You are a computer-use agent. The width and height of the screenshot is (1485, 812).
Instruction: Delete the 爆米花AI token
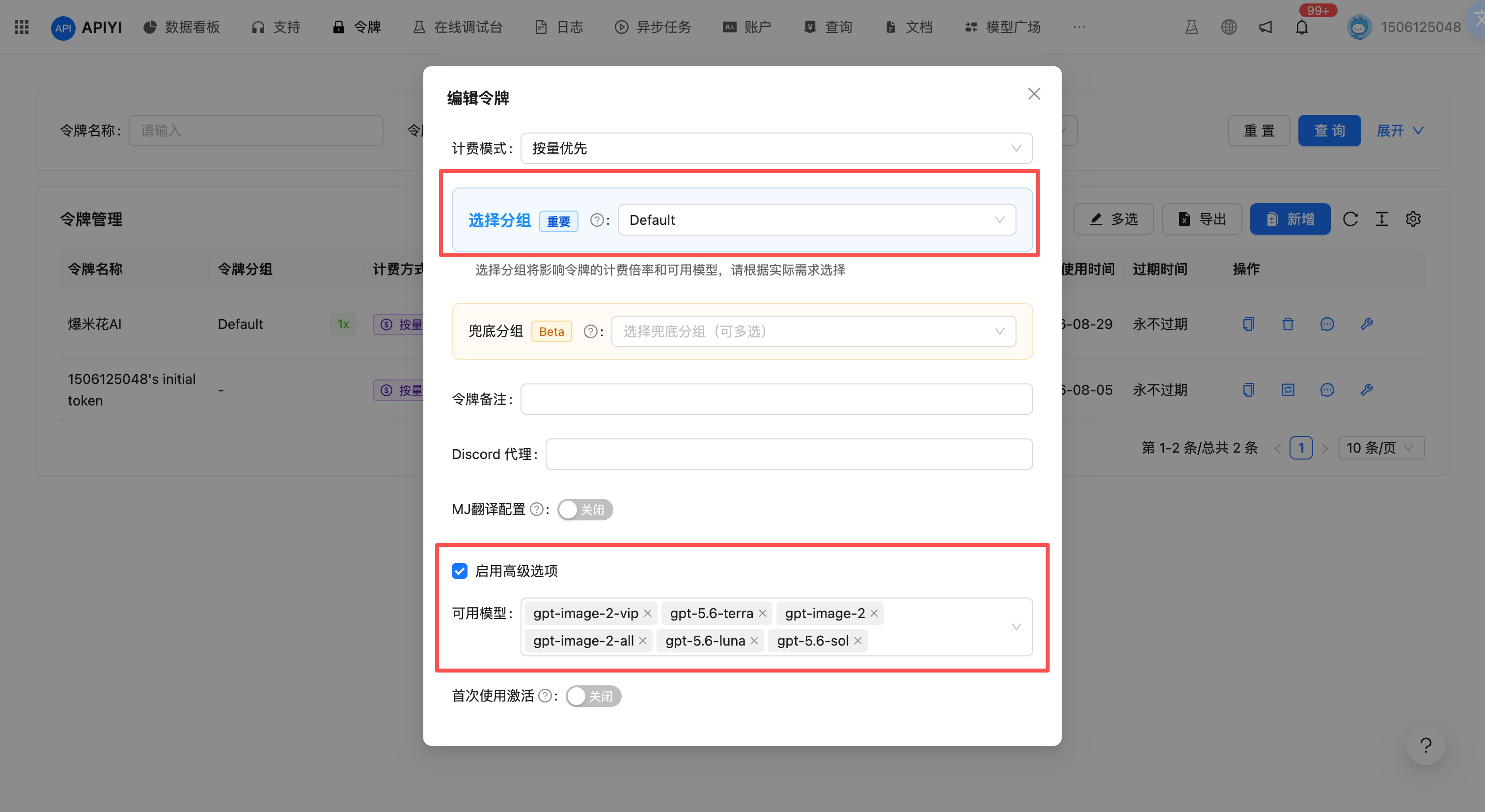(1288, 324)
